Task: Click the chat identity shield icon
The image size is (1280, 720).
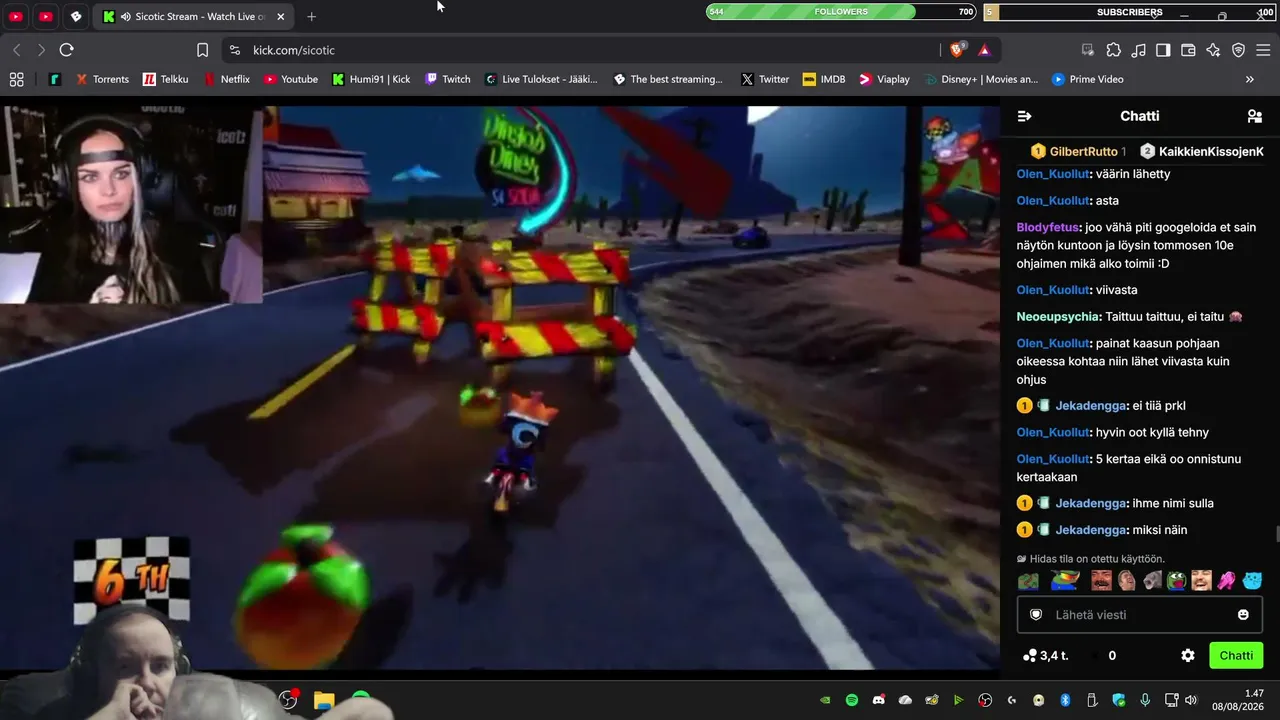Action: 1036,615
